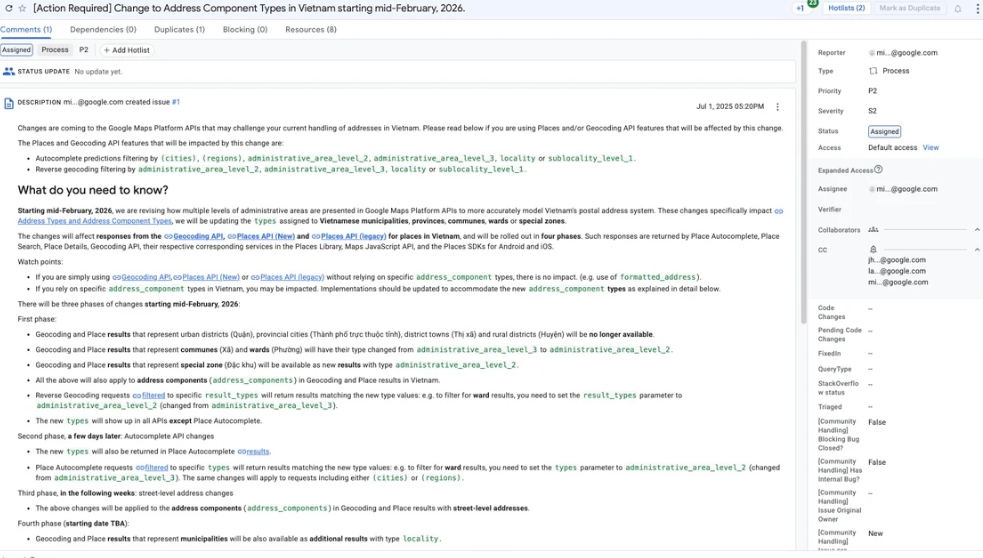983x558 pixels.
Task: Click the Collaborators group icon
Action: [x=873, y=230]
